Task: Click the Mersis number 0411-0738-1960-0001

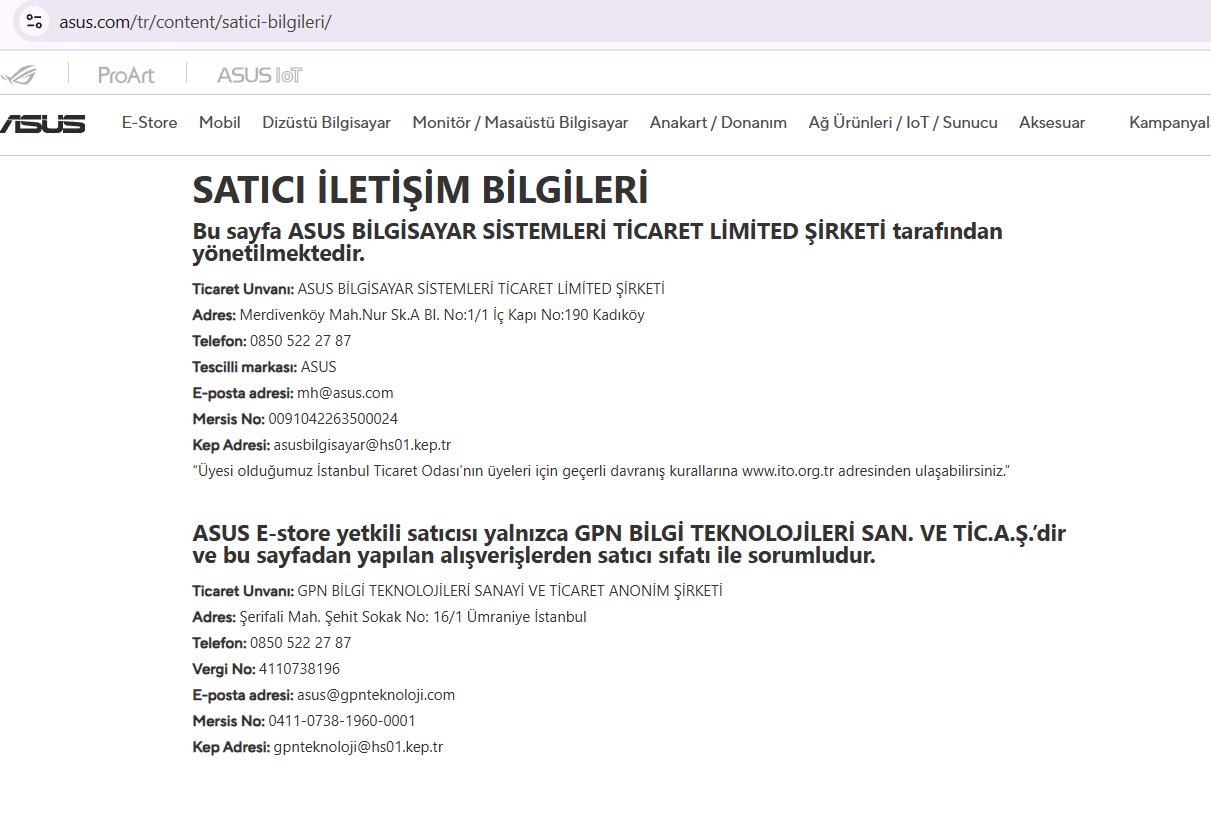Action: point(342,721)
